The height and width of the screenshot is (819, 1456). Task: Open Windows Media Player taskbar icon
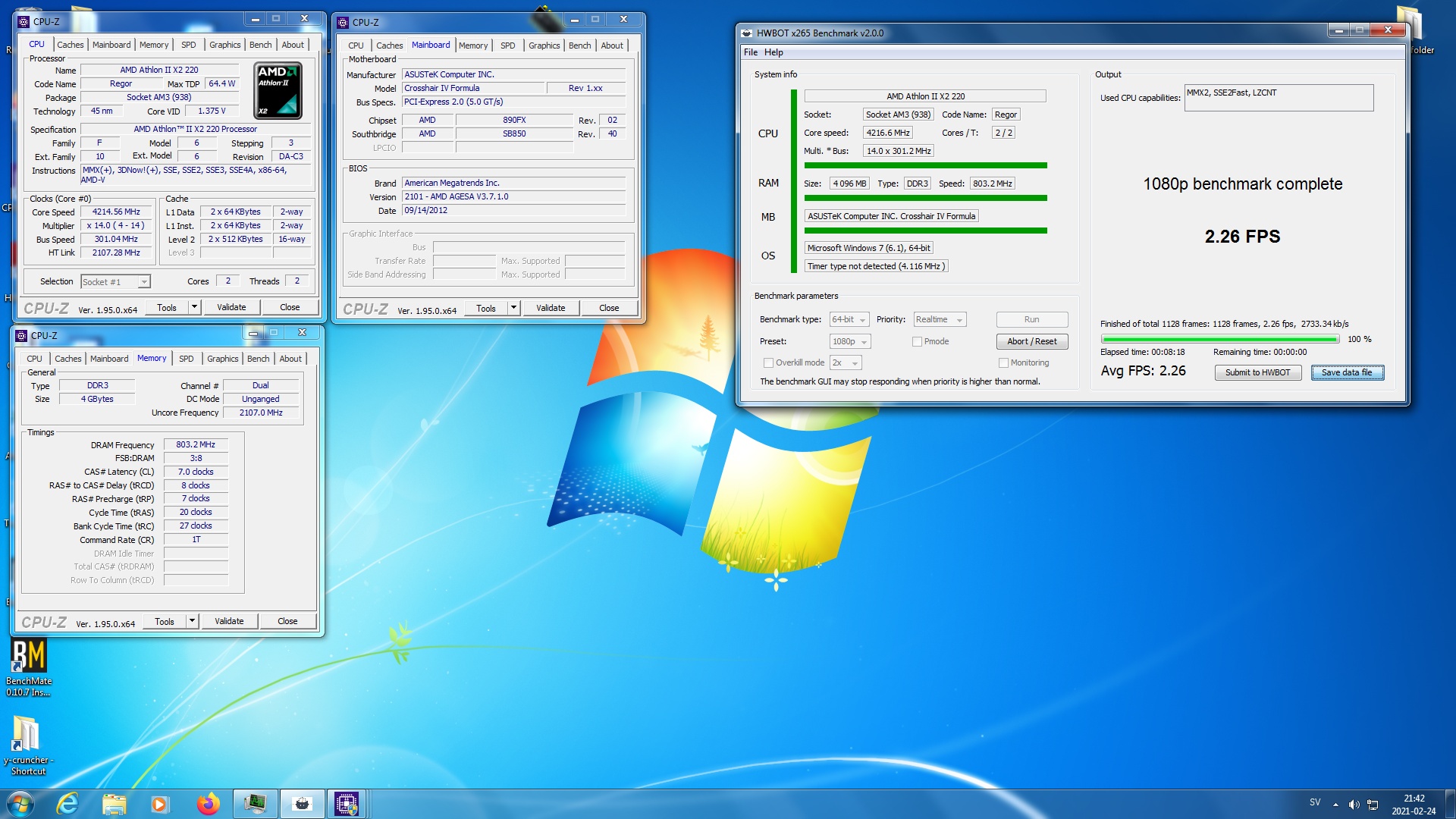(x=159, y=804)
